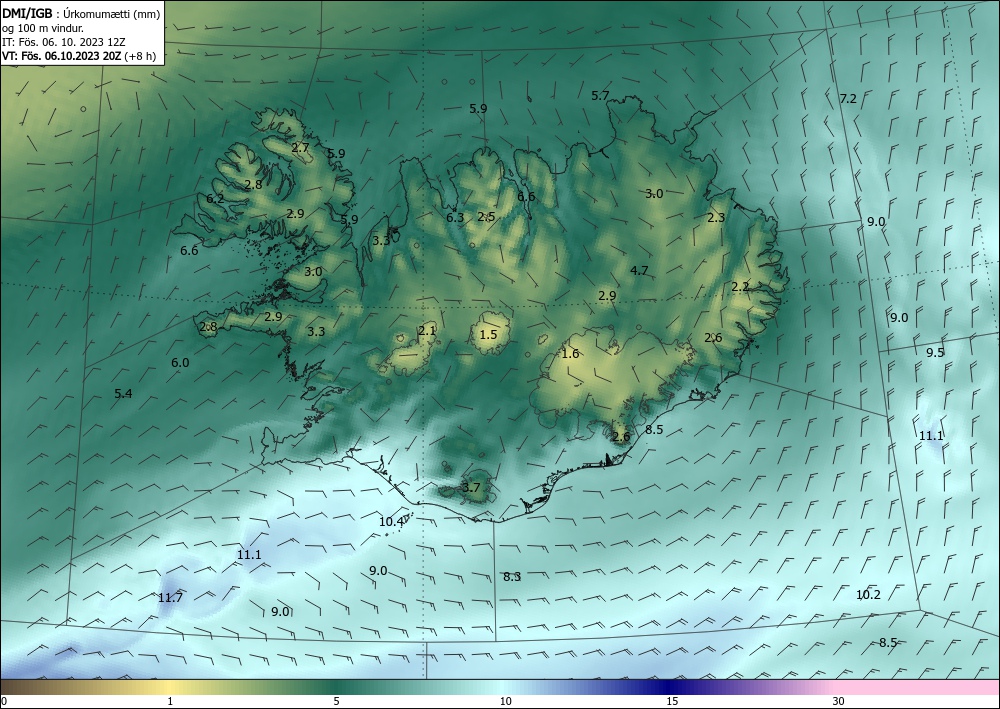This screenshot has height=709, width=1000.
Task: Click the 6.3 value in north Iceland
Action: [455, 218]
